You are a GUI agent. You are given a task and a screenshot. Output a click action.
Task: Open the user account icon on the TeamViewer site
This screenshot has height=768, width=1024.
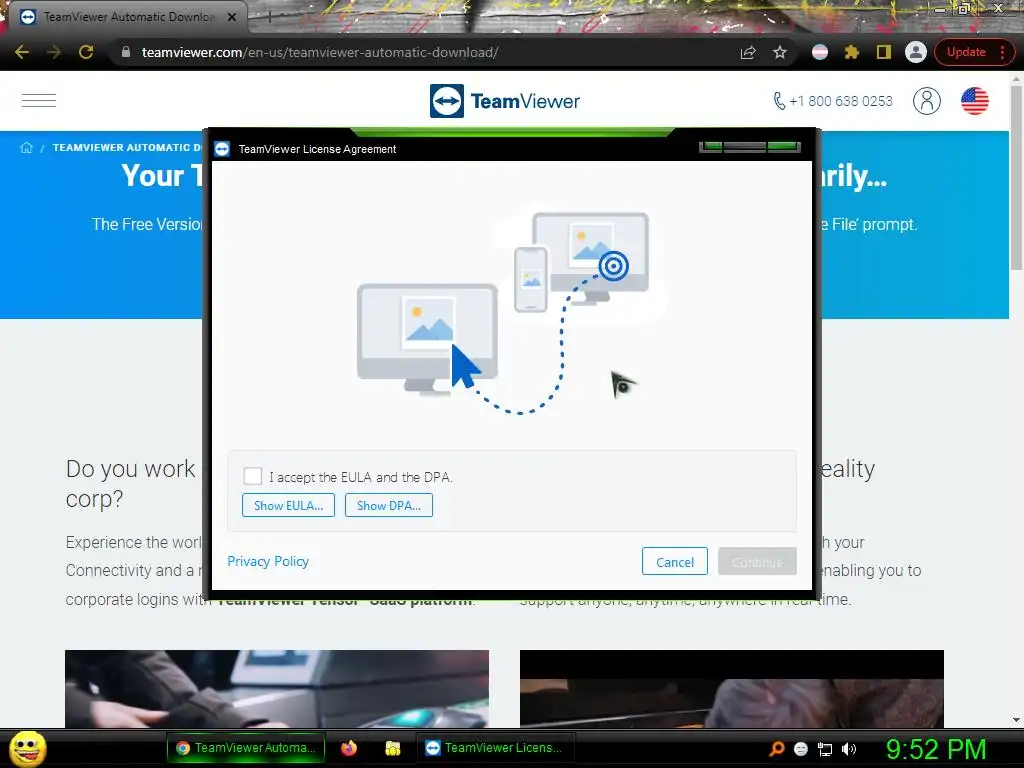927,101
